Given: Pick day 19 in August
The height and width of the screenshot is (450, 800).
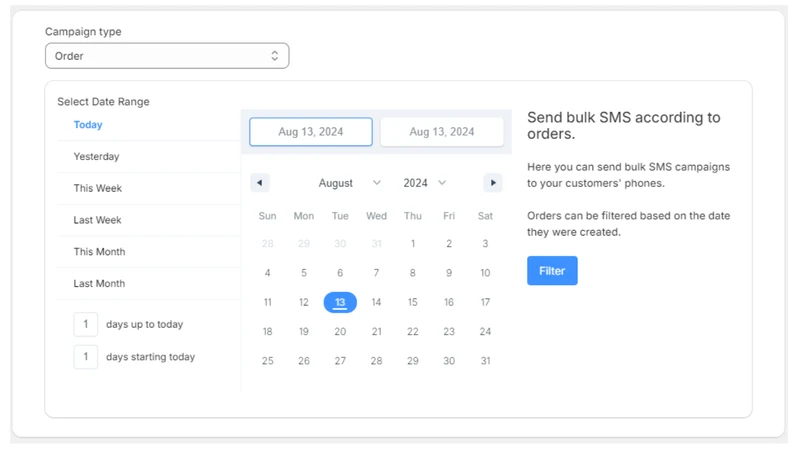Looking at the screenshot, I should point(304,332).
